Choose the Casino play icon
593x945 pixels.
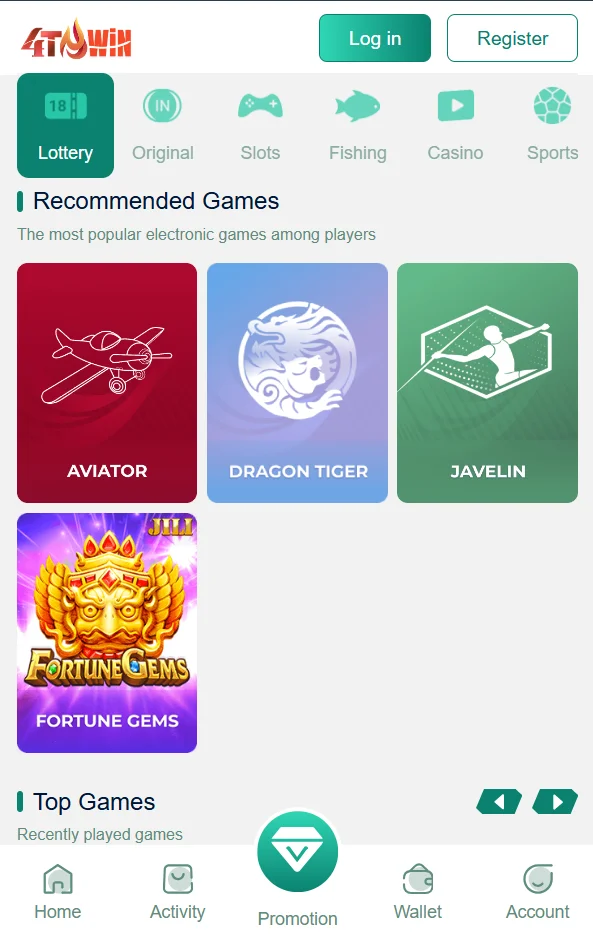456,106
